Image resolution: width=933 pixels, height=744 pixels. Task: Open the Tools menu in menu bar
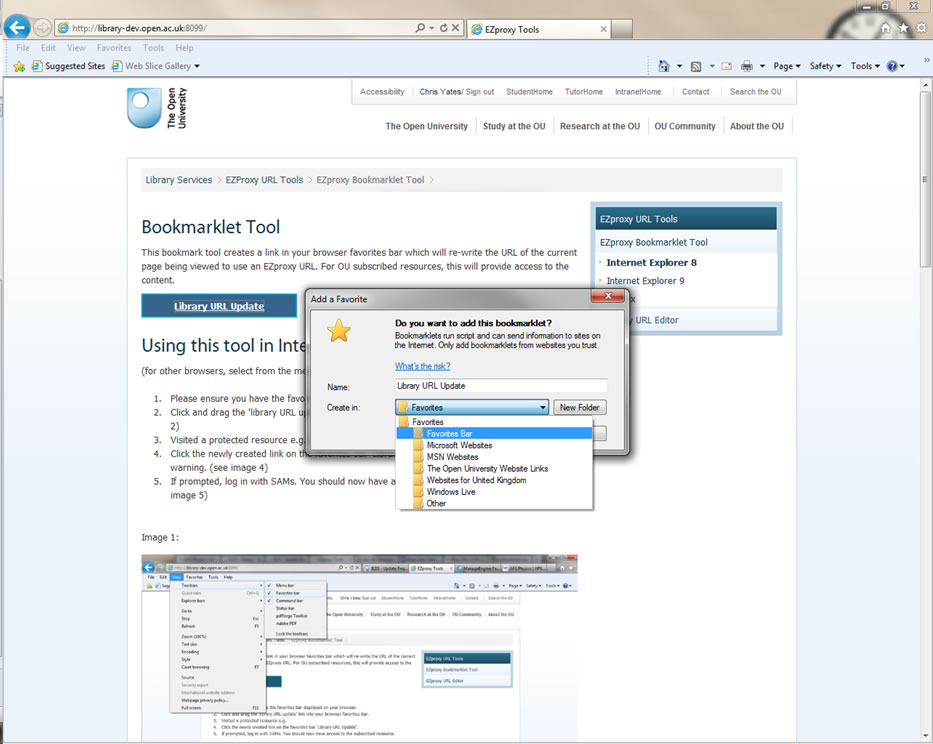coord(153,48)
